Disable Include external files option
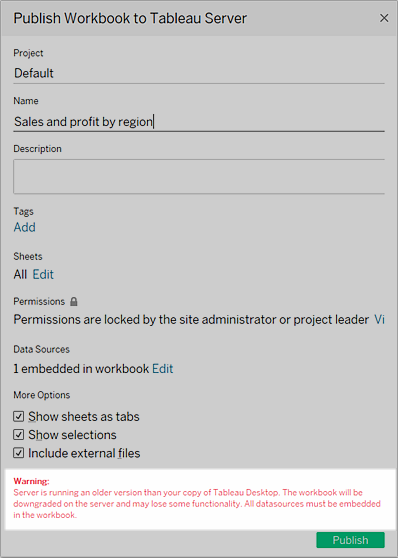The width and height of the screenshot is (398, 558). pyautogui.click(x=19, y=453)
